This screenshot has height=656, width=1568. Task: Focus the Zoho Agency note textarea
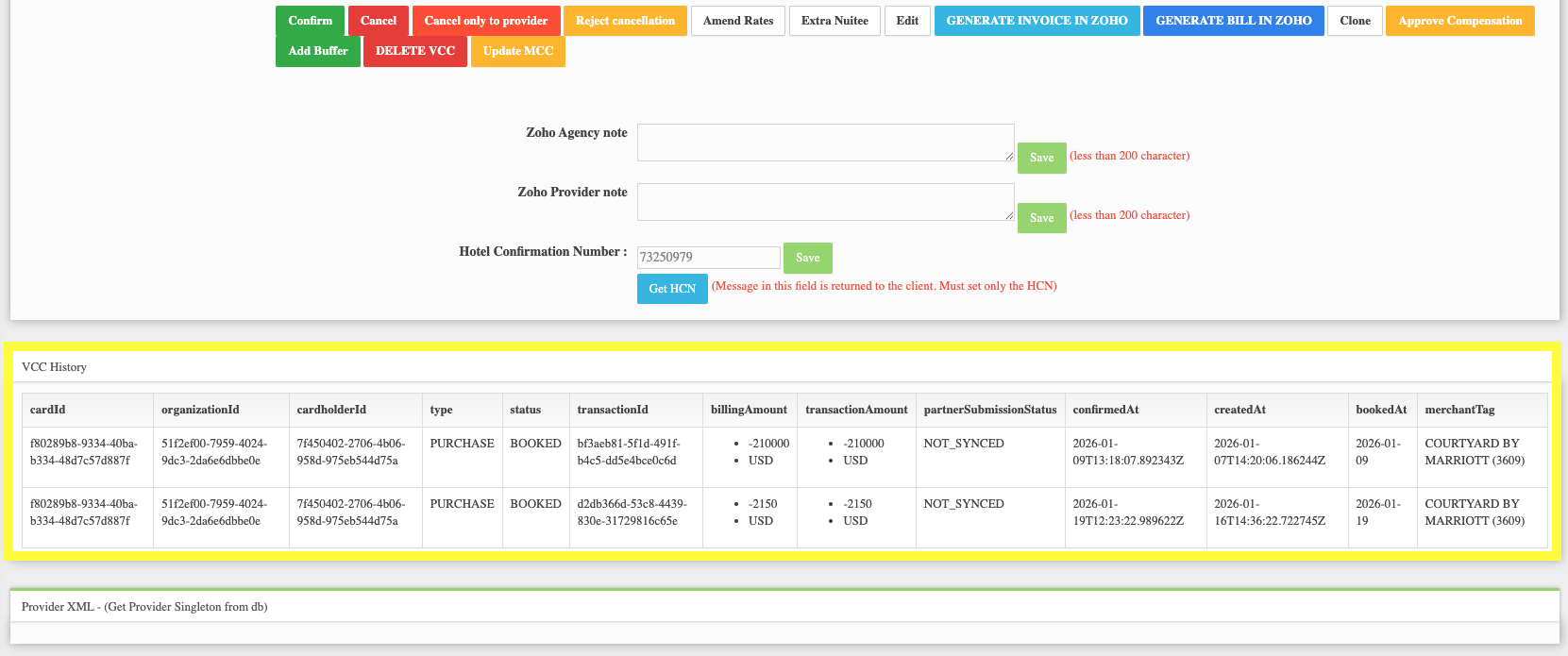(826, 143)
